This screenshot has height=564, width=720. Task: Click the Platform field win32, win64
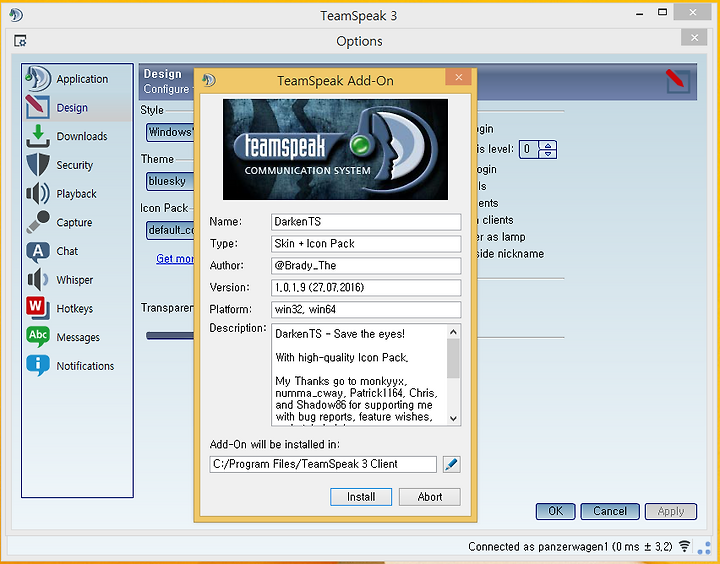coord(366,310)
